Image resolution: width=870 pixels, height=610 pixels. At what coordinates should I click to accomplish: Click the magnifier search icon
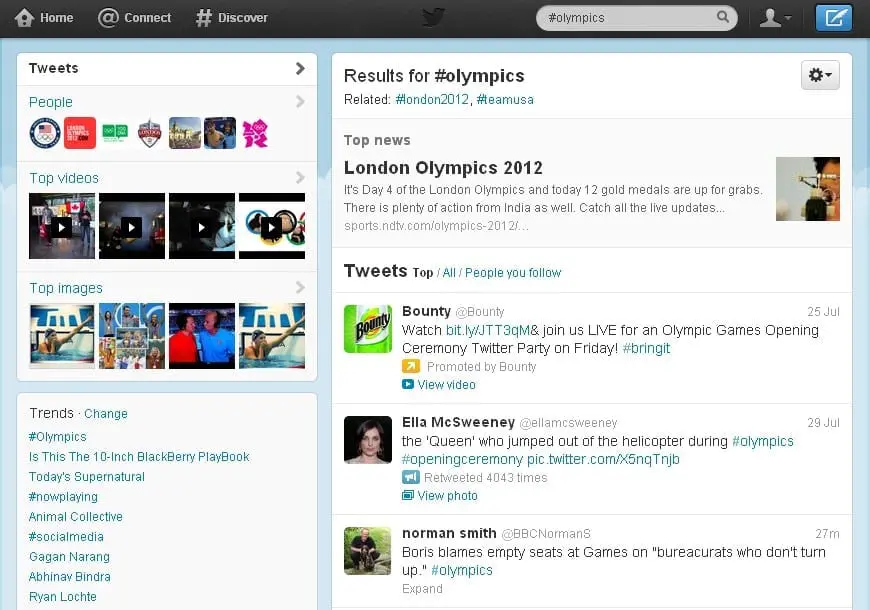click(x=722, y=17)
